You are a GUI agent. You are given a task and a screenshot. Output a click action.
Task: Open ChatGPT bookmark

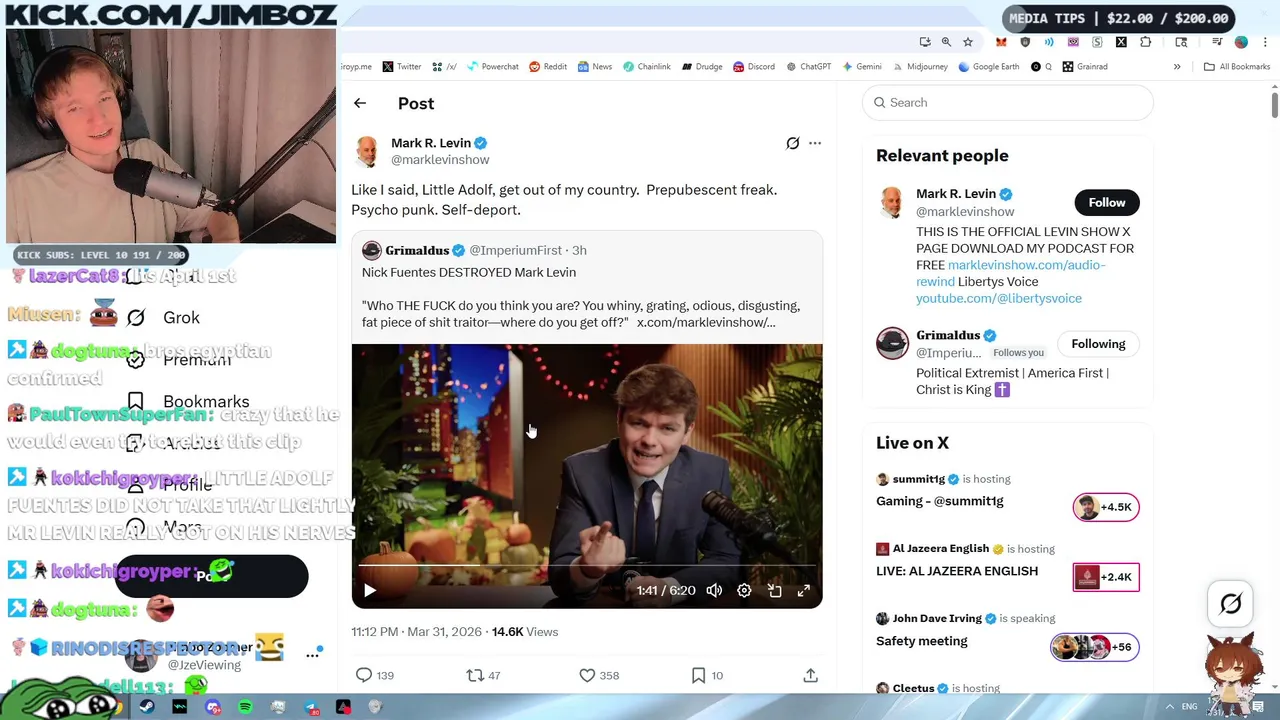point(808,67)
